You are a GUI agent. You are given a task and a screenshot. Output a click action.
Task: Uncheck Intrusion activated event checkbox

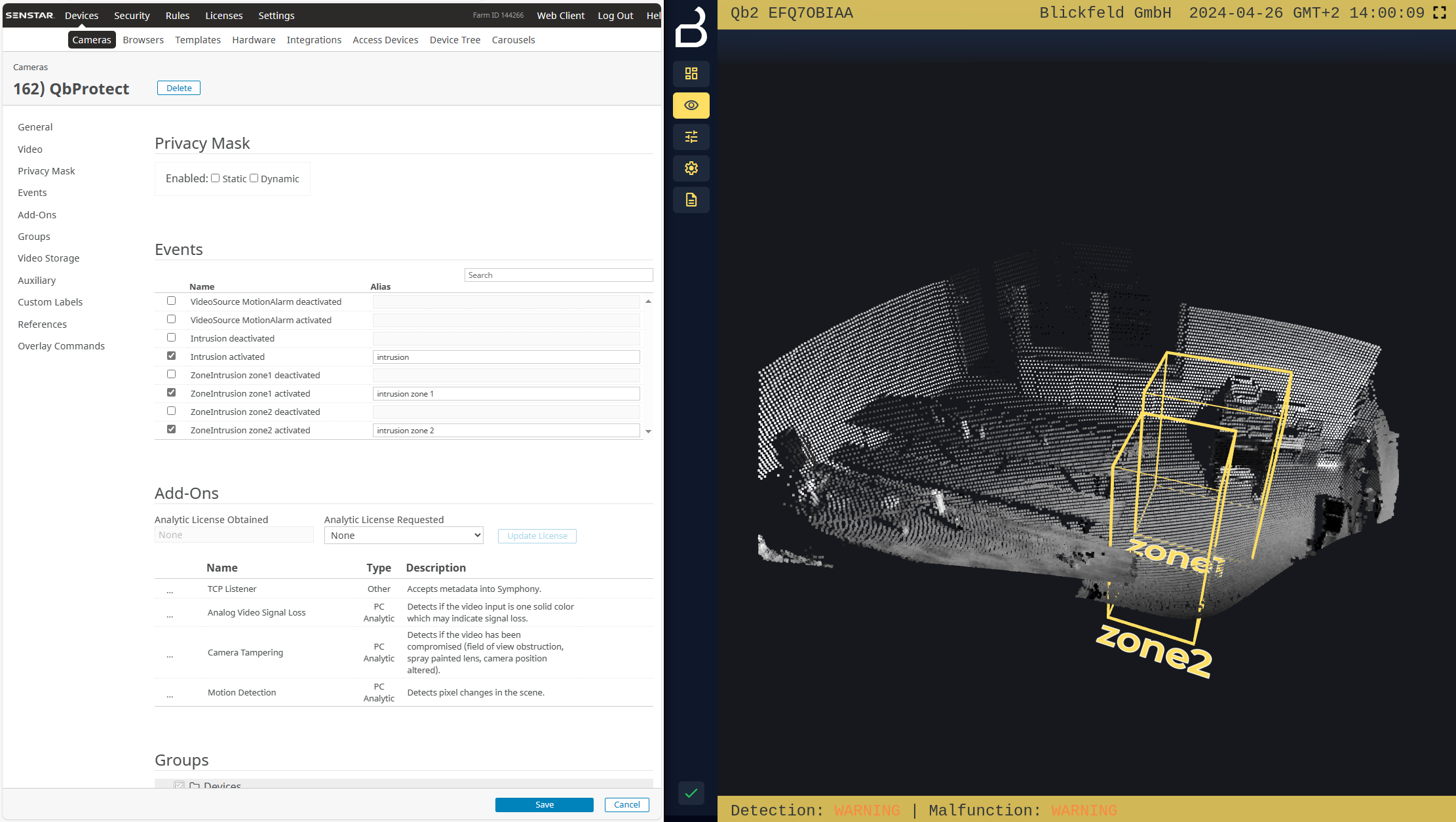click(172, 356)
